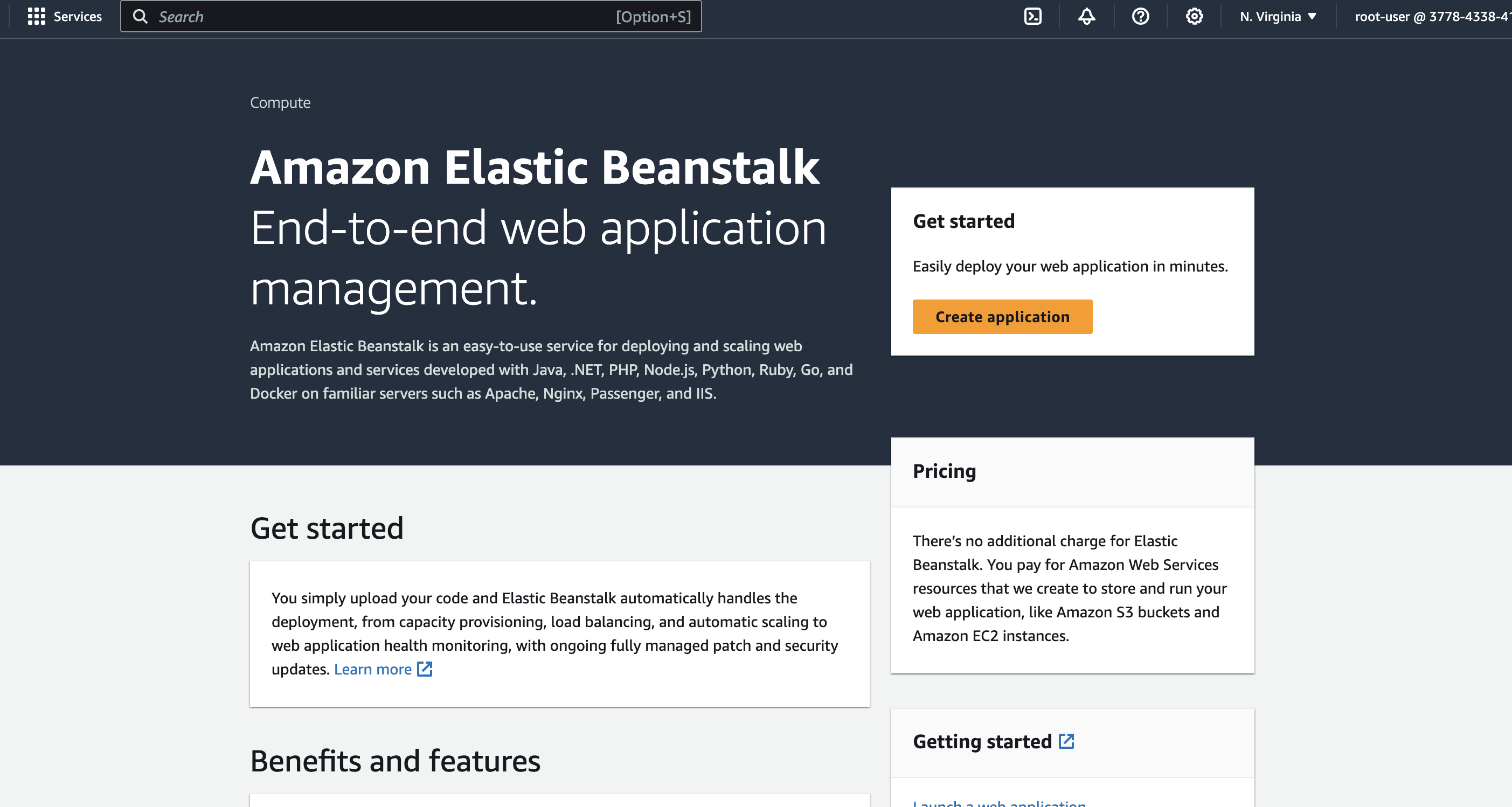Click the Launch a web application link
The width and height of the screenshot is (1512, 807).
coord(999,803)
